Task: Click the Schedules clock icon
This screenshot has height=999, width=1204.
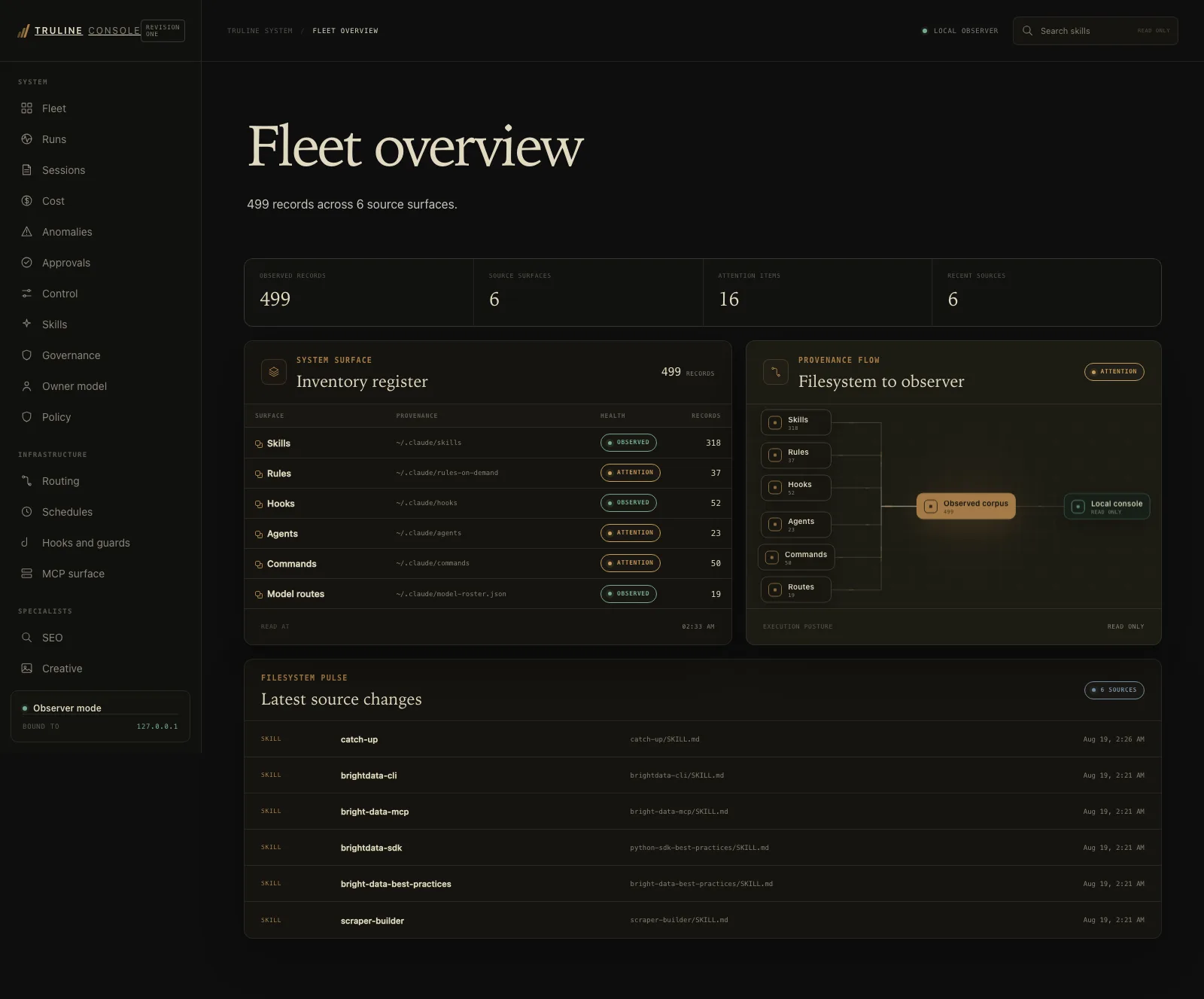Action: click(27, 512)
